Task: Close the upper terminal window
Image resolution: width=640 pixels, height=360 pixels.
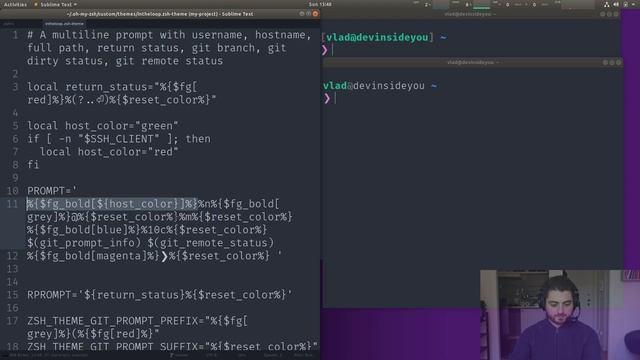Action: coord(616,14)
